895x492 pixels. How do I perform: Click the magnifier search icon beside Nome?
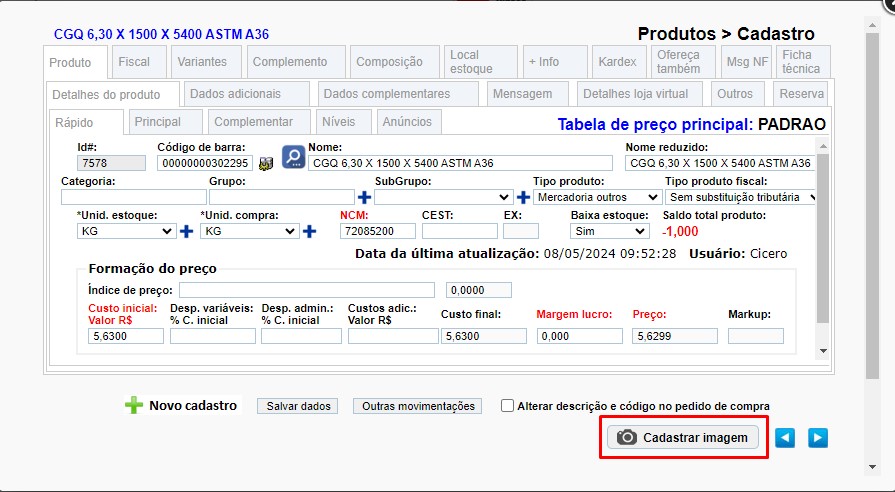click(293, 157)
